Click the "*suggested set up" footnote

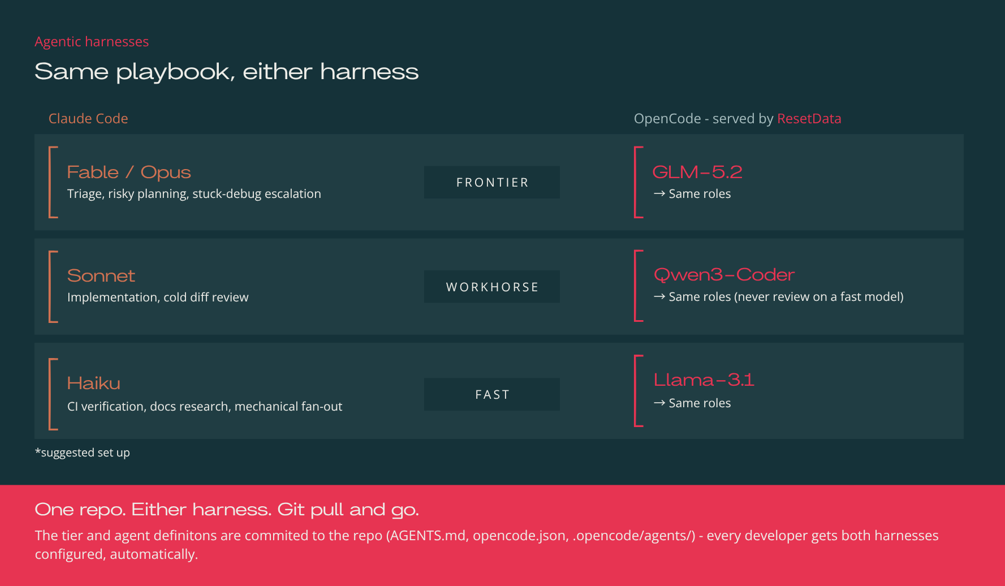tap(82, 453)
